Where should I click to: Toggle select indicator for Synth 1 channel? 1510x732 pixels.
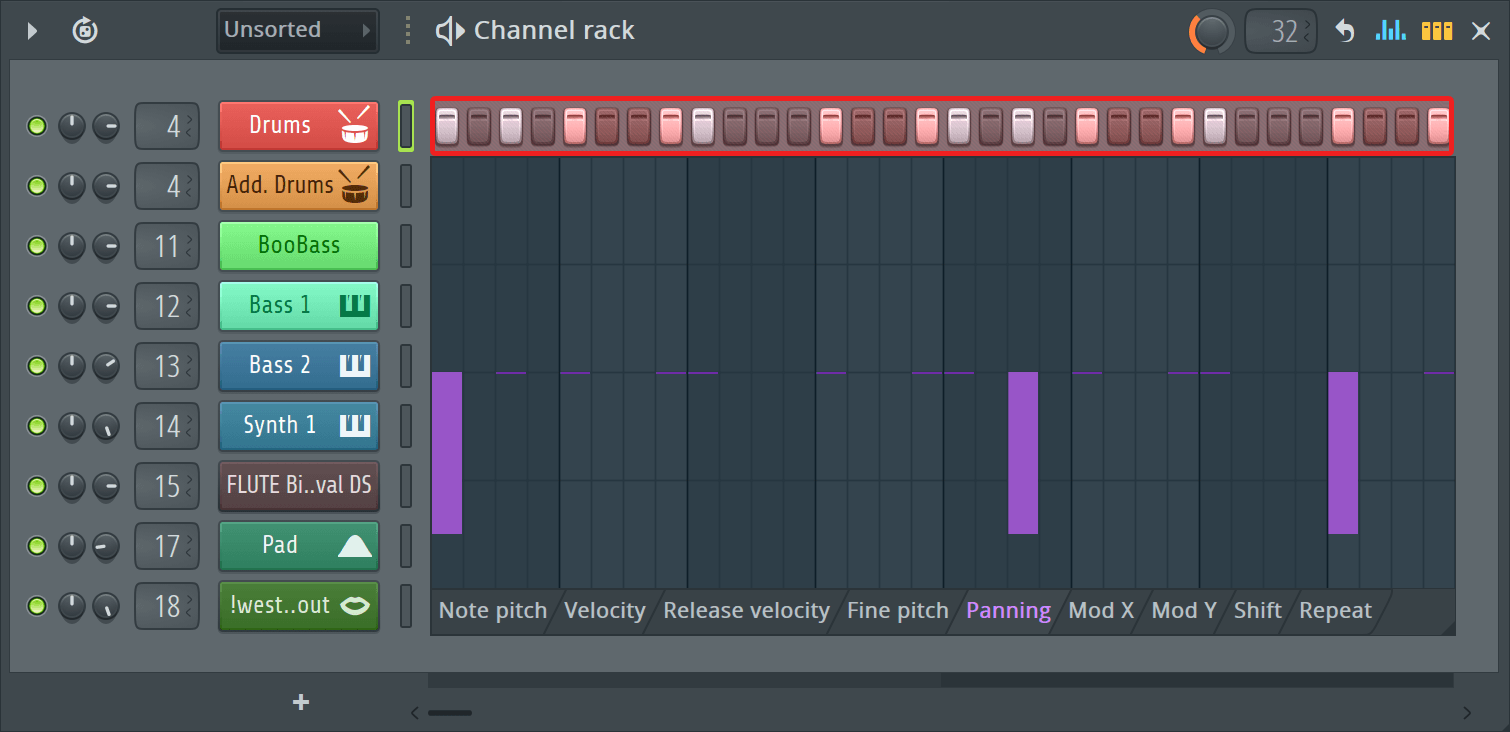[406, 426]
